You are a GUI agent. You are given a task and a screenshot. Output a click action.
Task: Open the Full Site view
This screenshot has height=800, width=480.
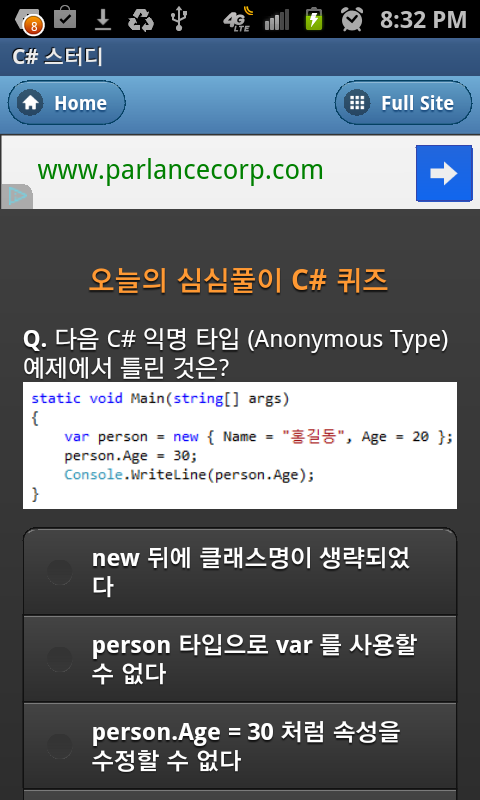tap(403, 103)
